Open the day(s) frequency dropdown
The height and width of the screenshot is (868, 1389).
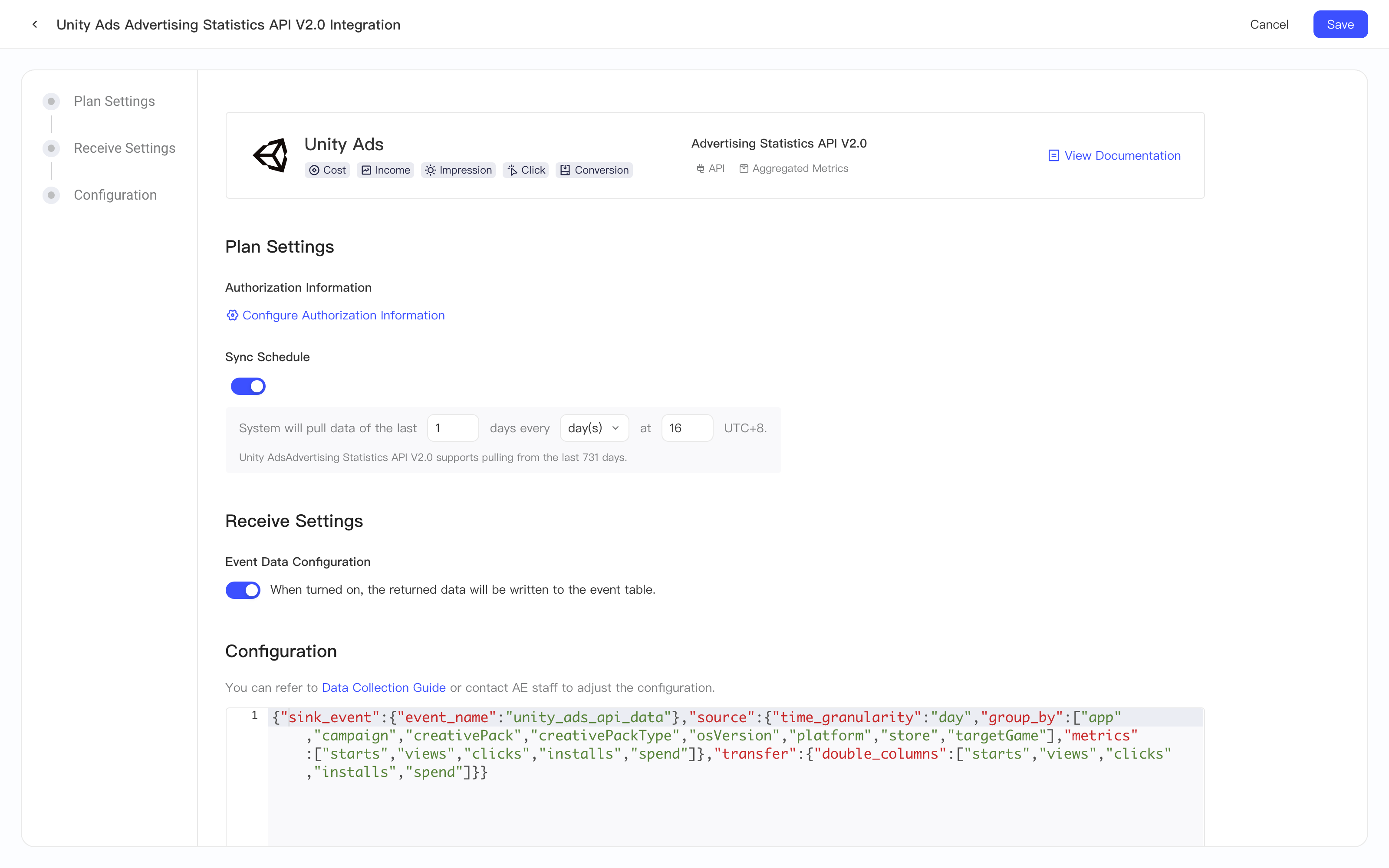coord(594,427)
